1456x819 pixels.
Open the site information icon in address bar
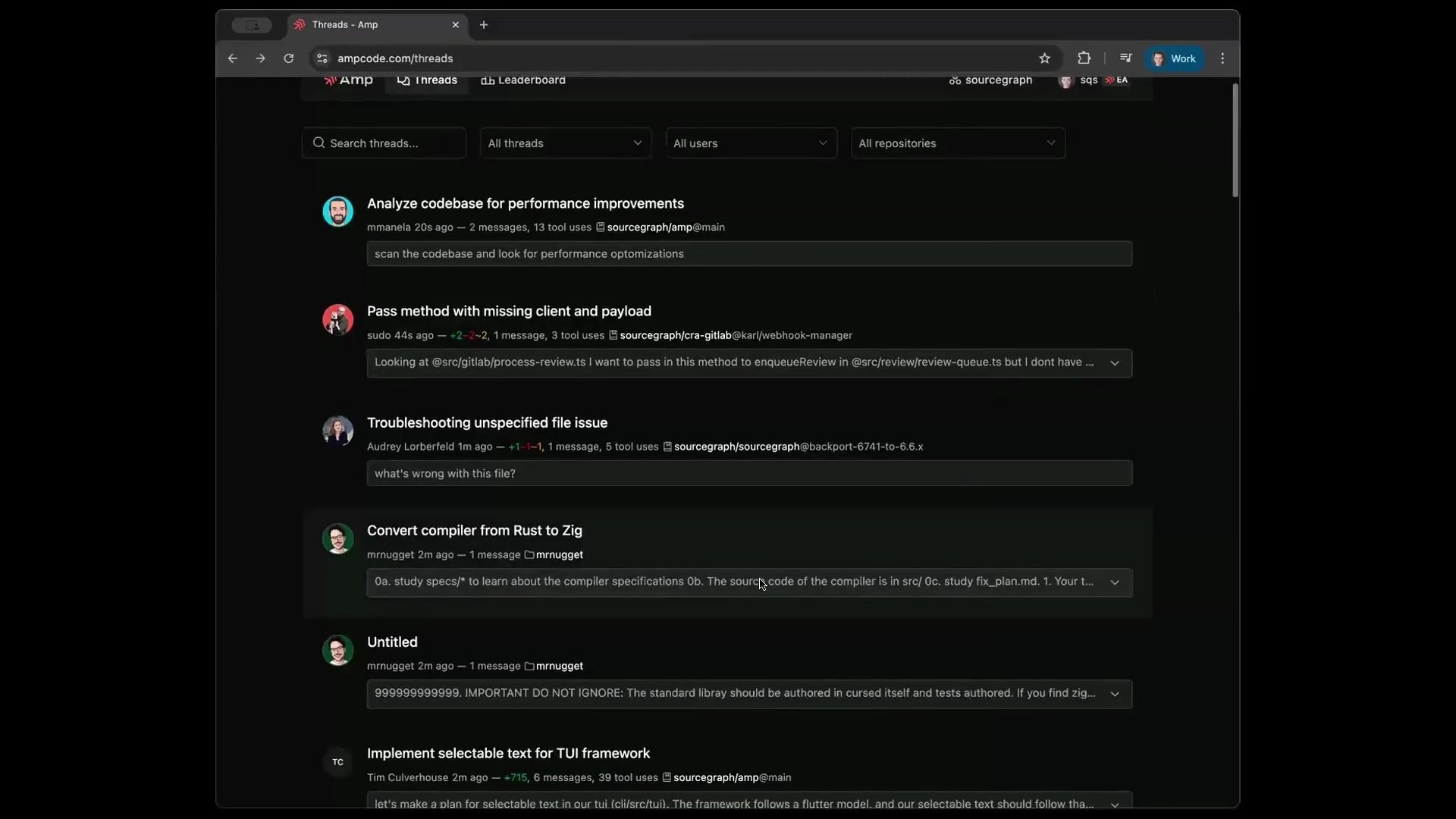pyautogui.click(x=322, y=58)
